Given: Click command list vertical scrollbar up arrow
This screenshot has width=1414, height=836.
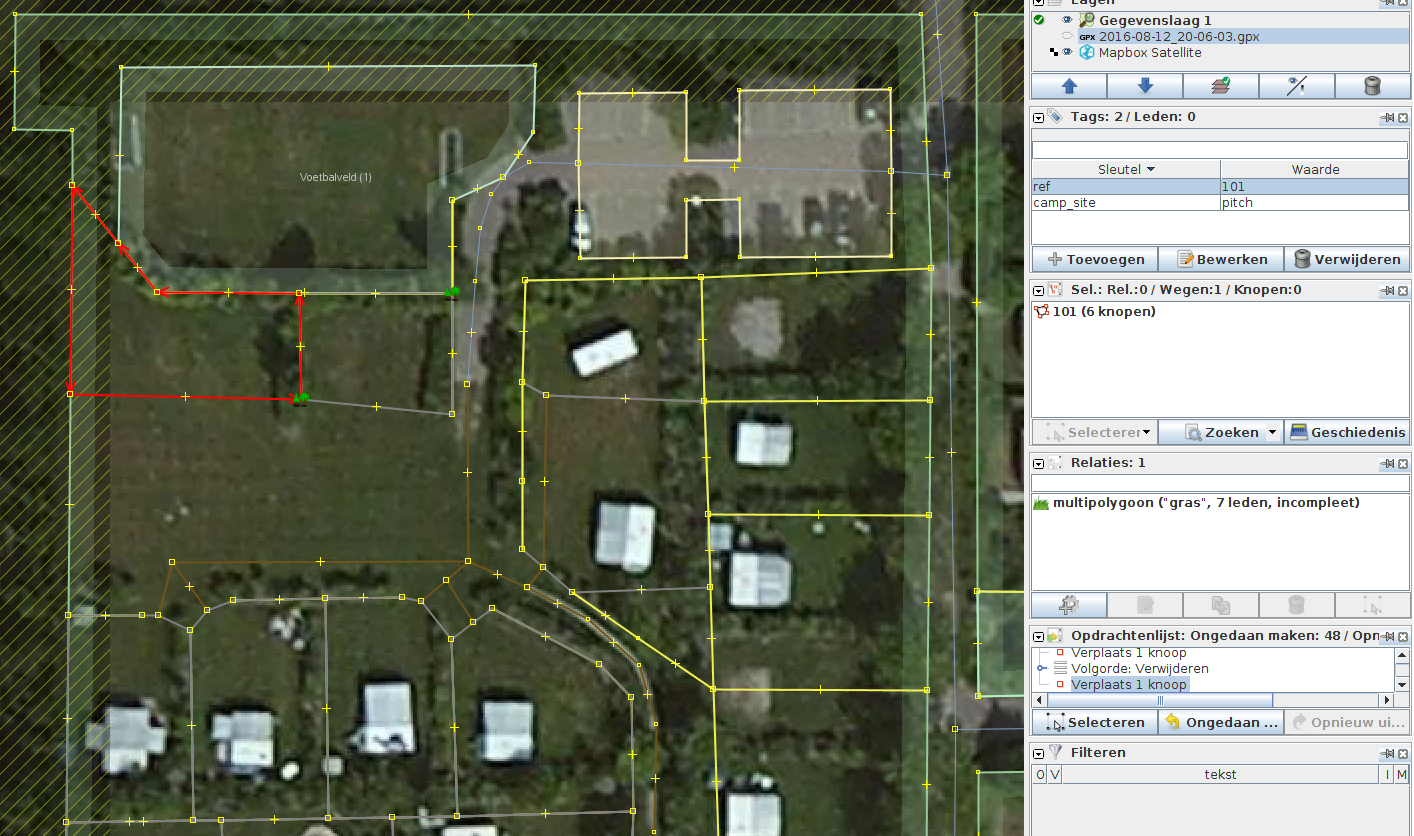Looking at the screenshot, I should coord(1402,654).
